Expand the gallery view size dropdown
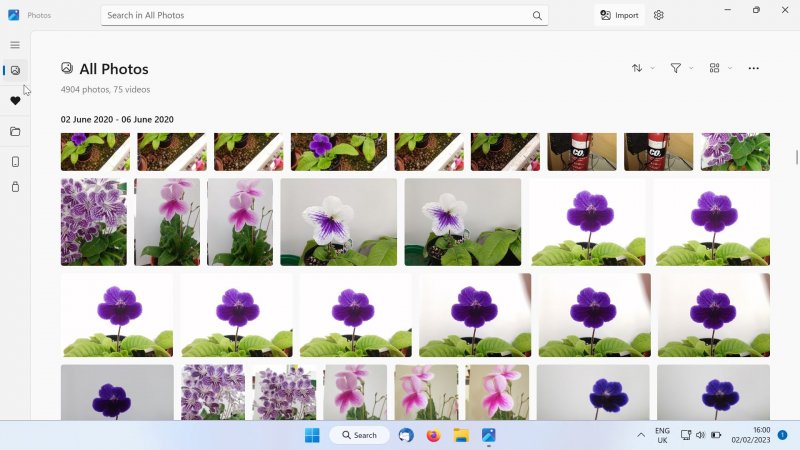The image size is (800, 450). [x=720, y=68]
